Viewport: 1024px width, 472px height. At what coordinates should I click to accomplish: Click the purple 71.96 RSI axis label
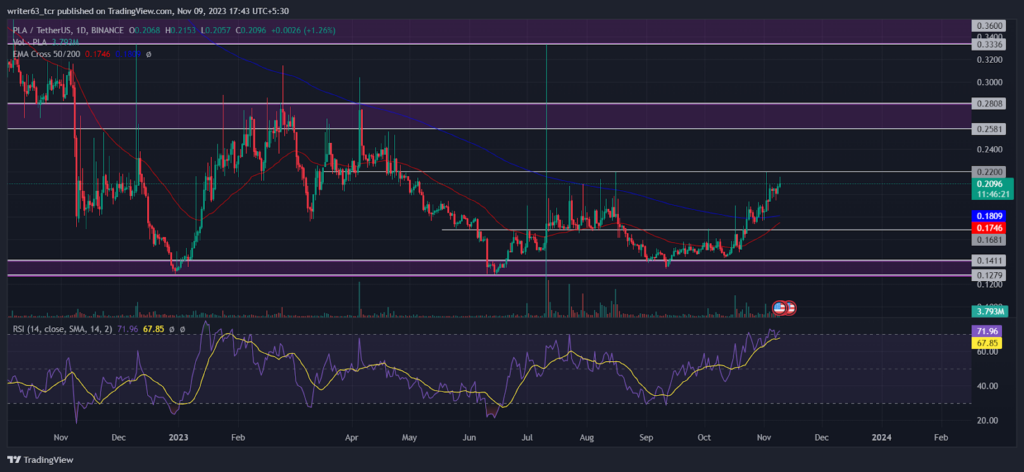(986, 331)
